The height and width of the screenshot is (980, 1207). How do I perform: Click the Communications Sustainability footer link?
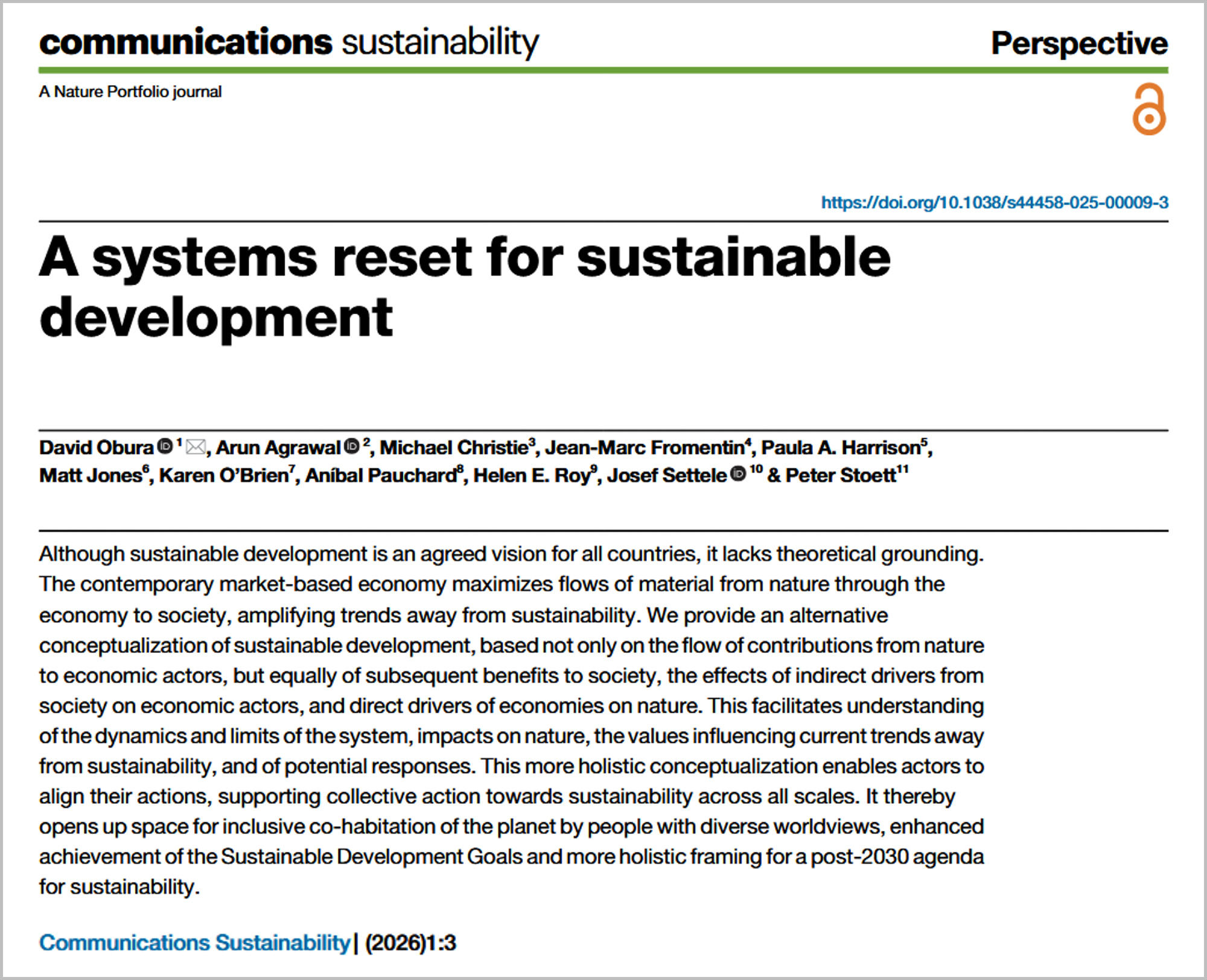[x=194, y=943]
